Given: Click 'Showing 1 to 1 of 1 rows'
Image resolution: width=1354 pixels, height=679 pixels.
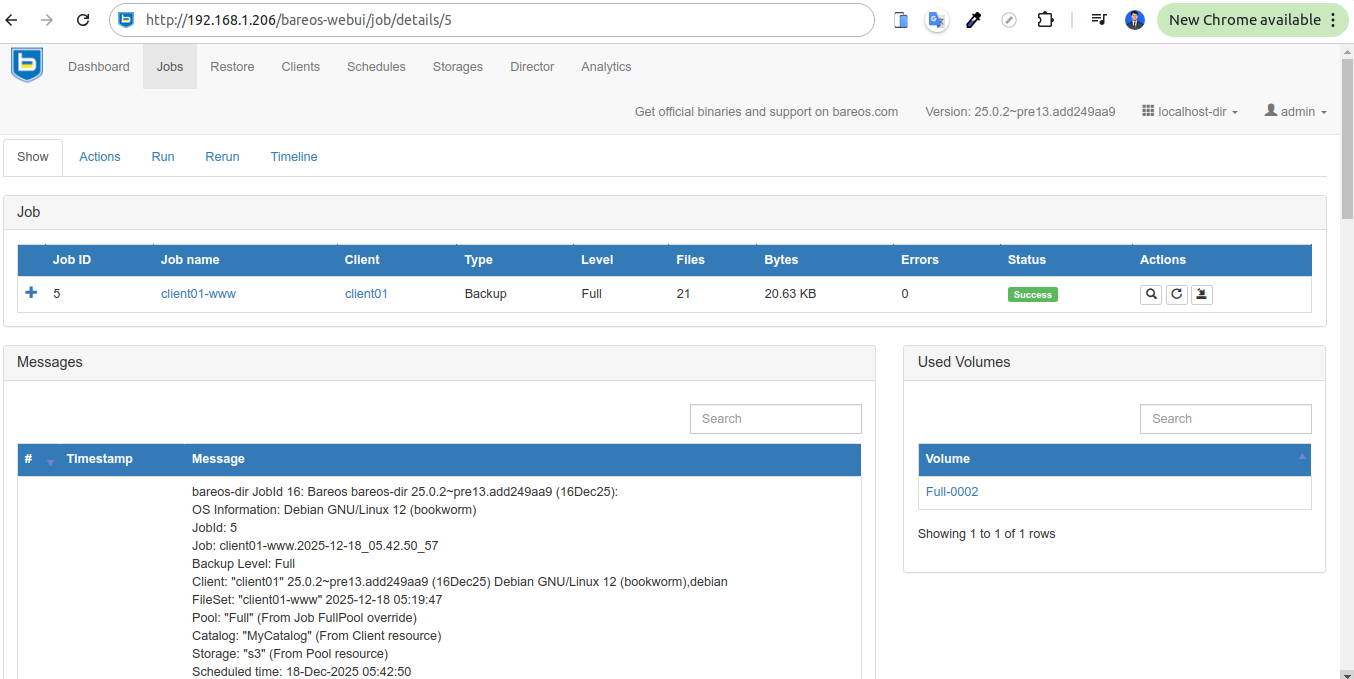Looking at the screenshot, I should click(986, 534).
